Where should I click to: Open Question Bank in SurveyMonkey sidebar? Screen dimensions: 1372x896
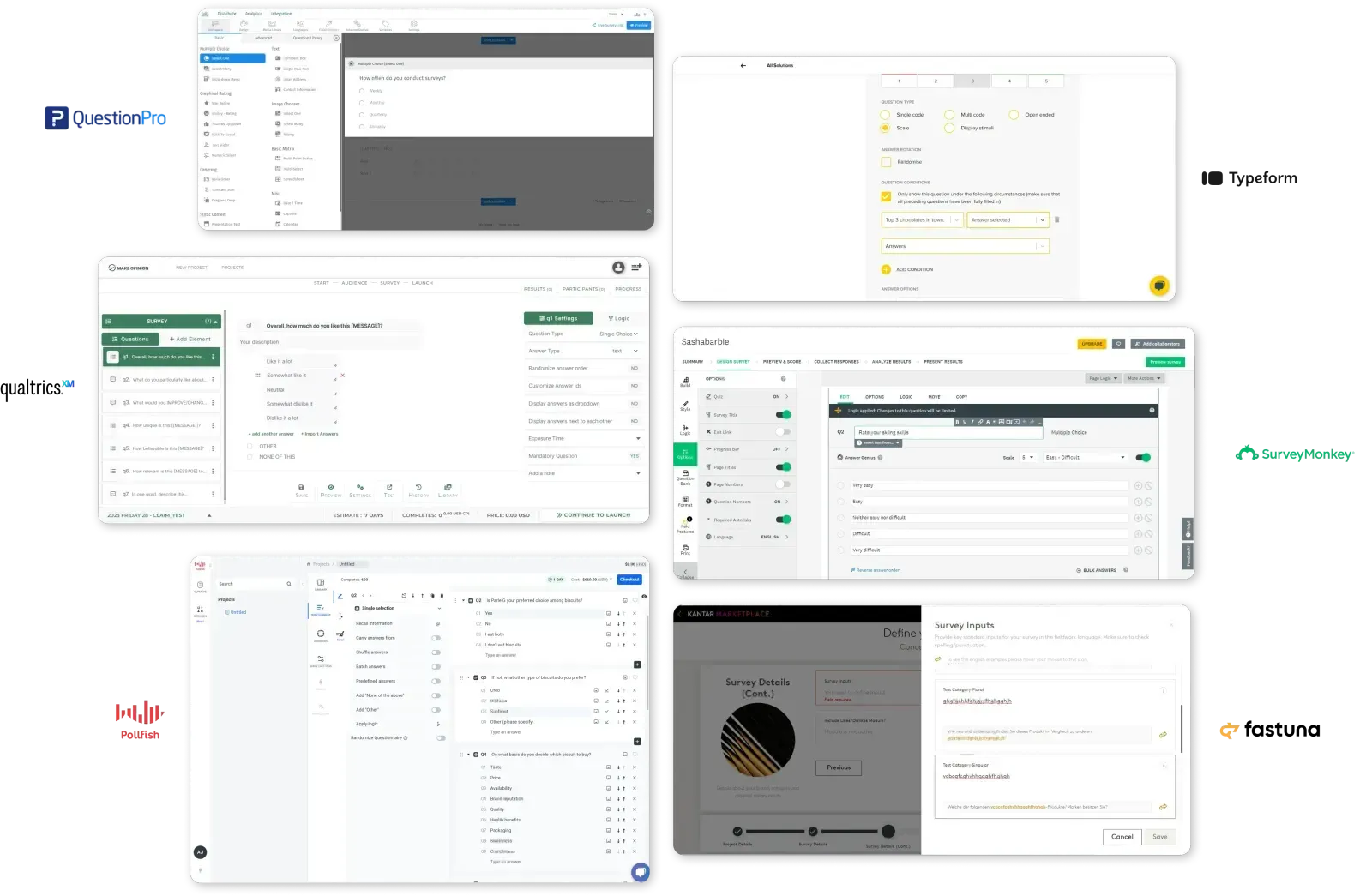pos(685,478)
